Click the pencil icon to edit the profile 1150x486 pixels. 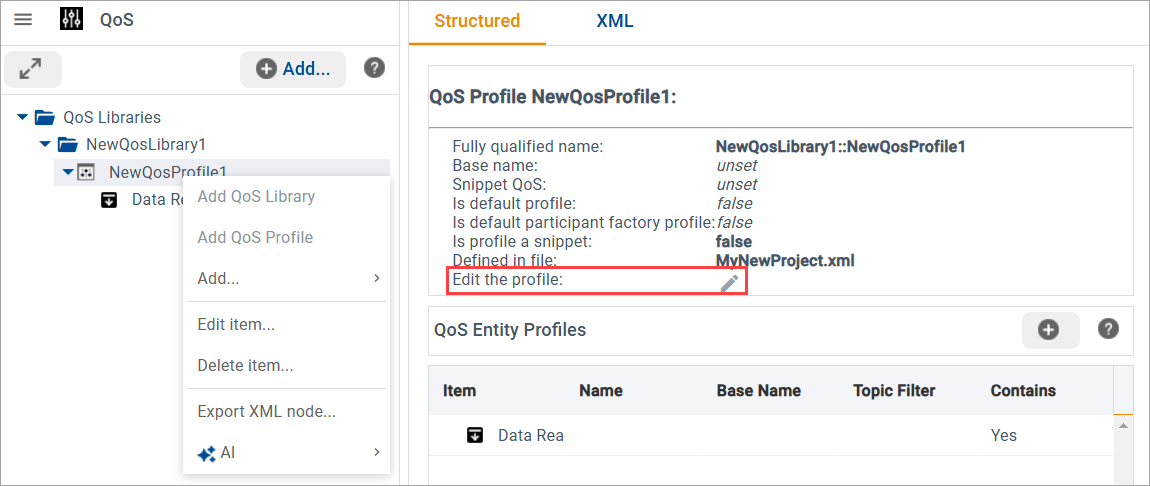click(730, 283)
